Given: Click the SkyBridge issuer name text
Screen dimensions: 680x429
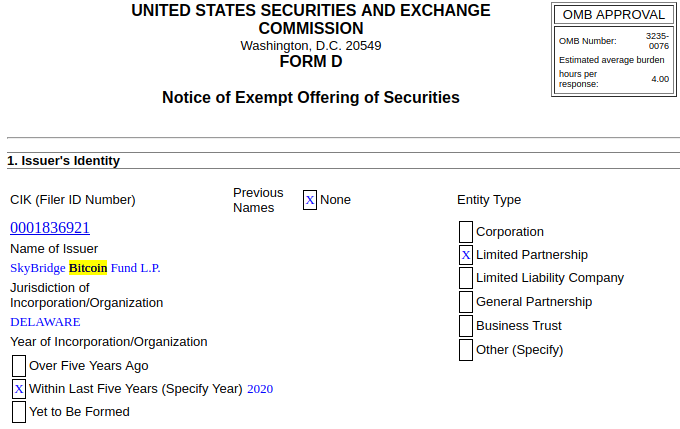Looking at the screenshot, I should click(x=38, y=268).
